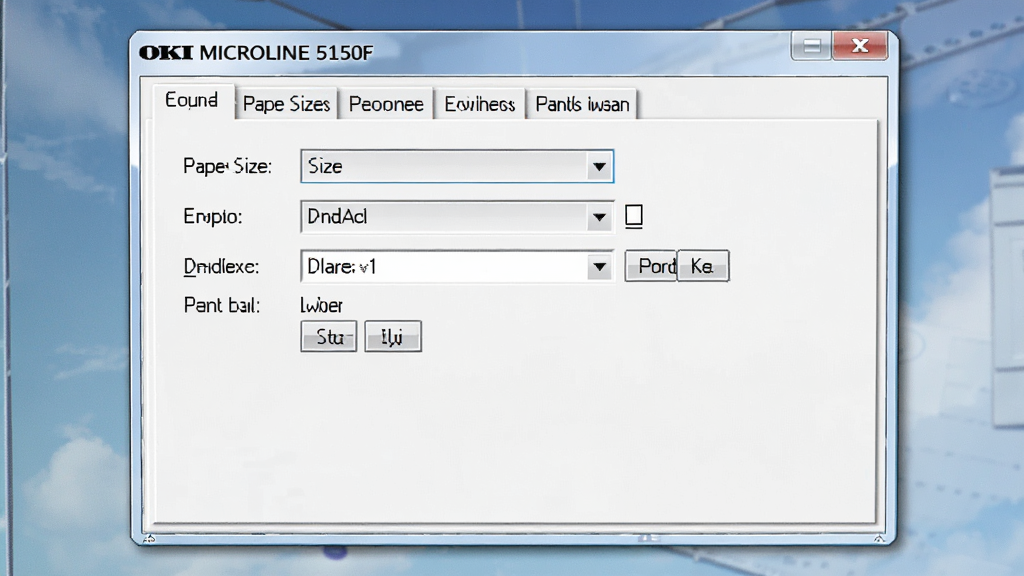Click the Ilui button
The width and height of the screenshot is (1024, 576).
(392, 336)
